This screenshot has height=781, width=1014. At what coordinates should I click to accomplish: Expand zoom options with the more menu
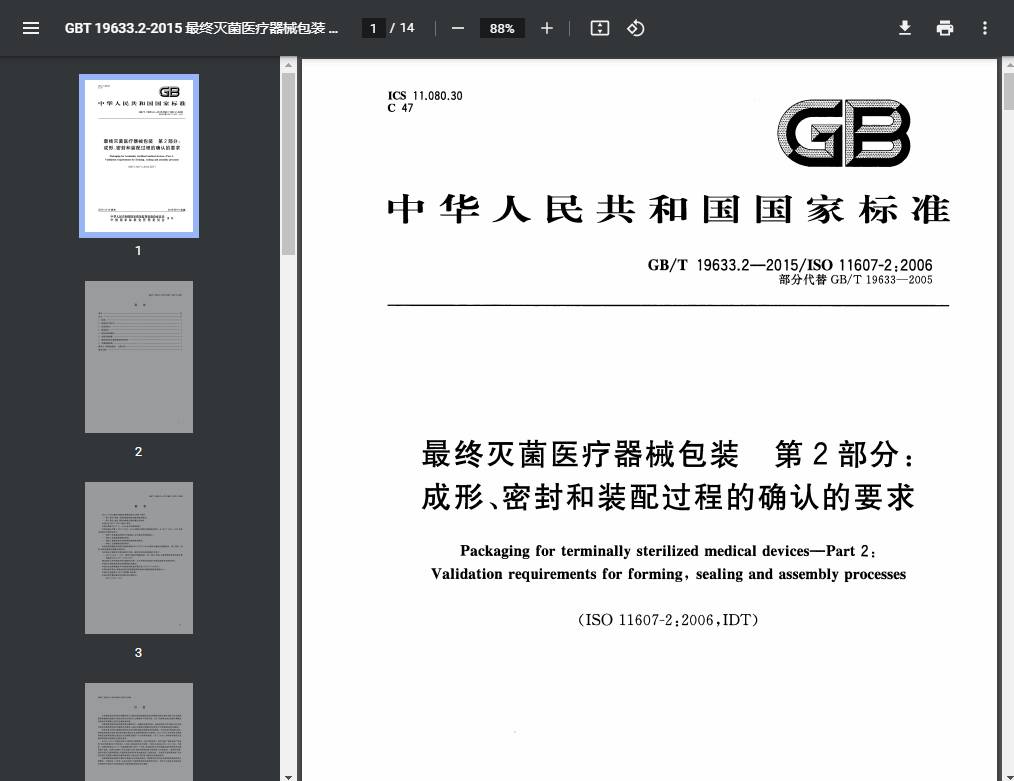click(x=984, y=28)
